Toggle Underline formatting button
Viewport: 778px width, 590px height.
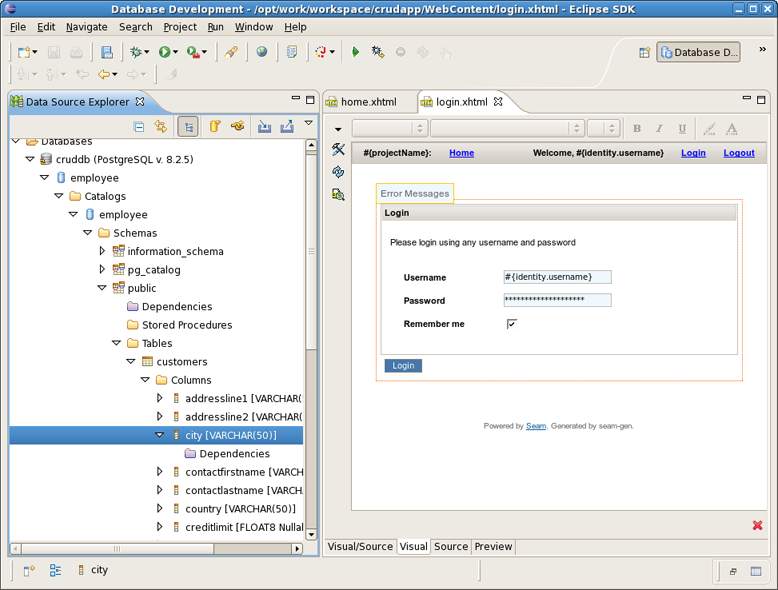682,129
